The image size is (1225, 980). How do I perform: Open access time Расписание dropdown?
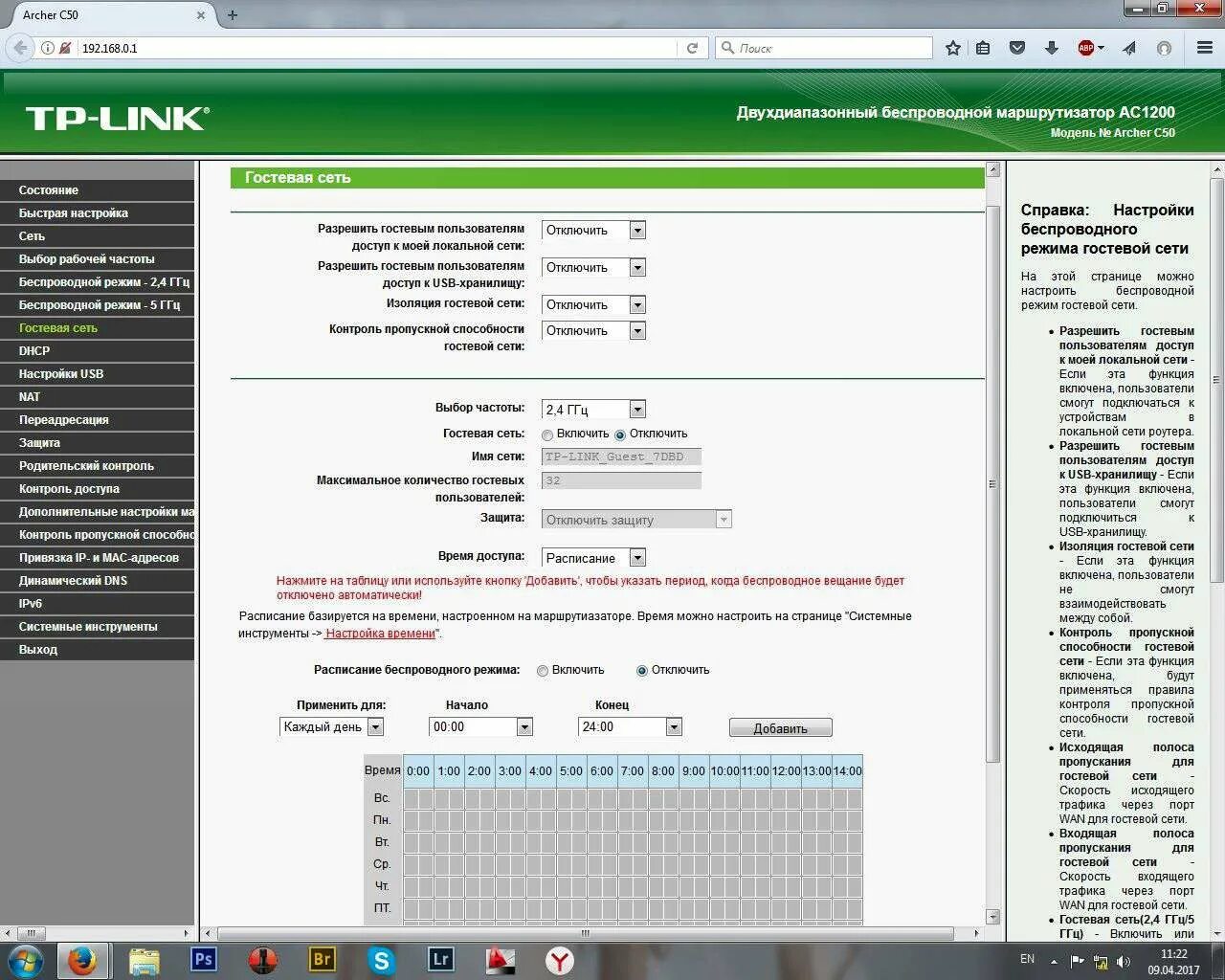click(x=593, y=558)
